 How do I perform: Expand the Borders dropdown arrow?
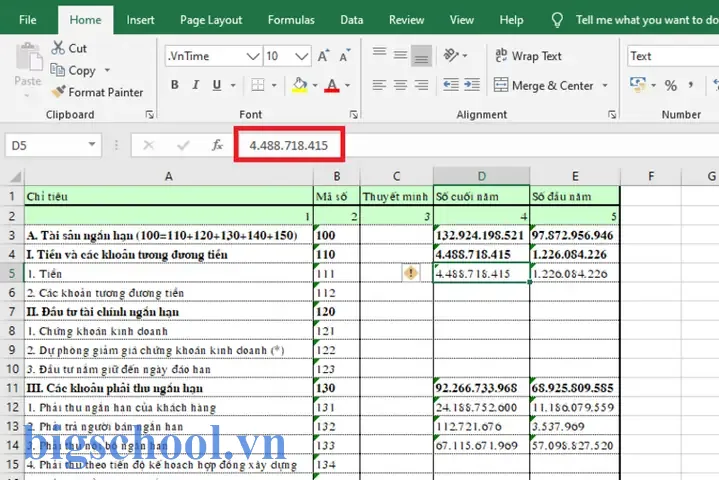point(274,85)
